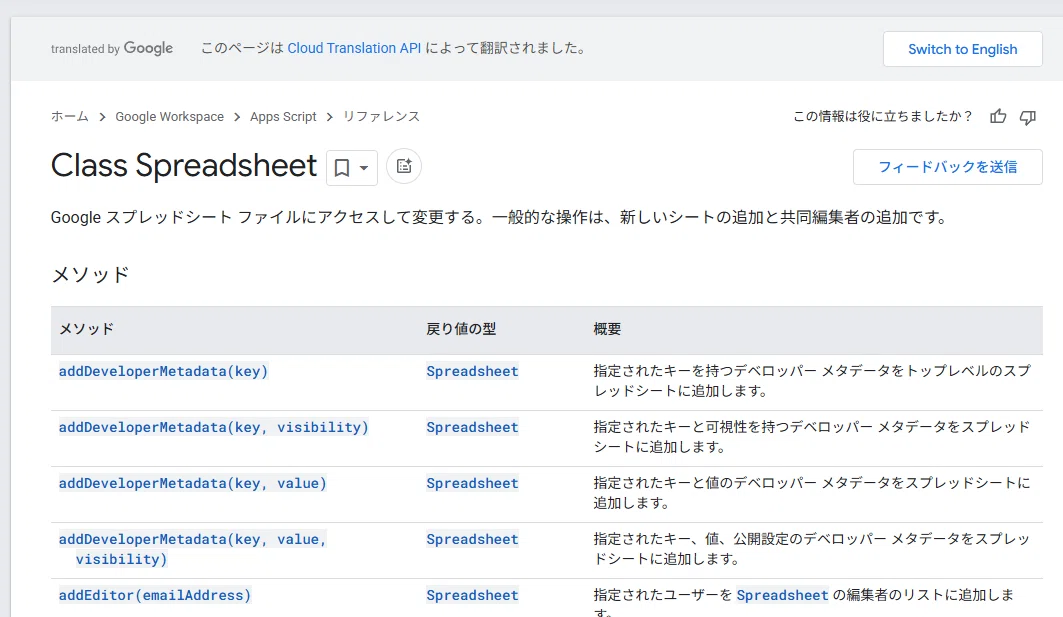The width and height of the screenshot is (1063, 617).
Task: Click the thumbs up helpful icon
Action: click(998, 117)
